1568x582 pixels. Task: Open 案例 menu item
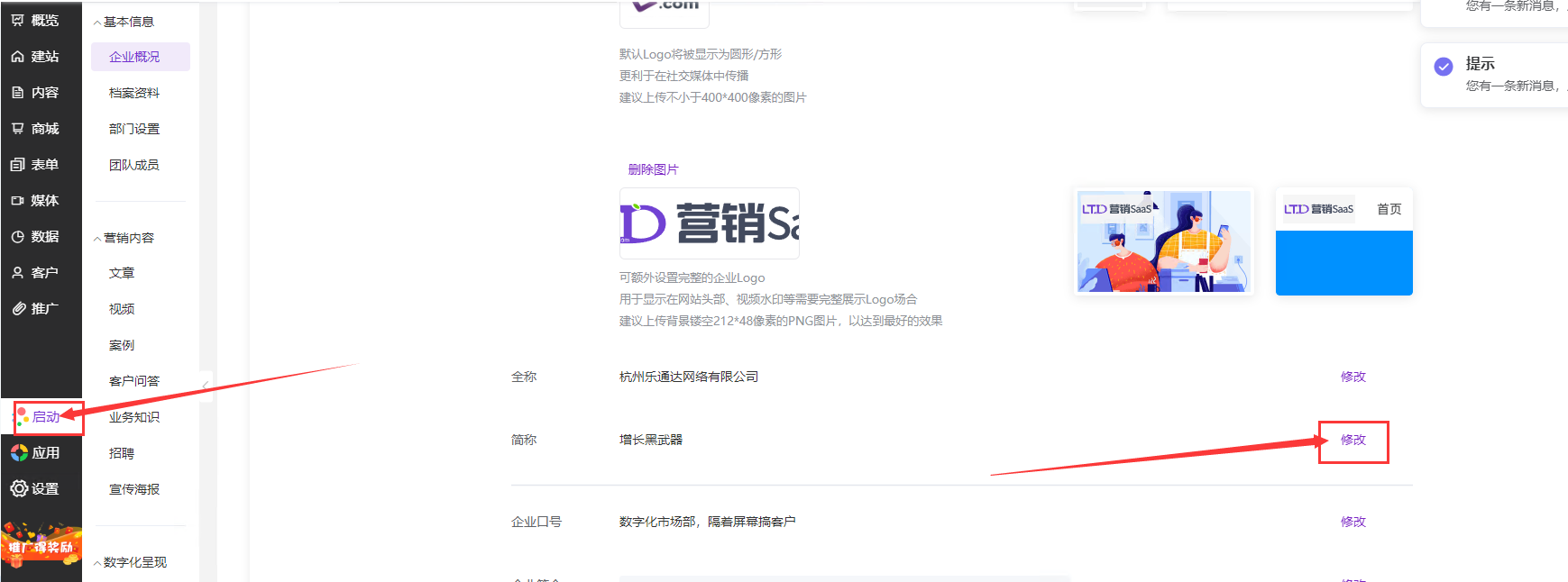pos(122,345)
